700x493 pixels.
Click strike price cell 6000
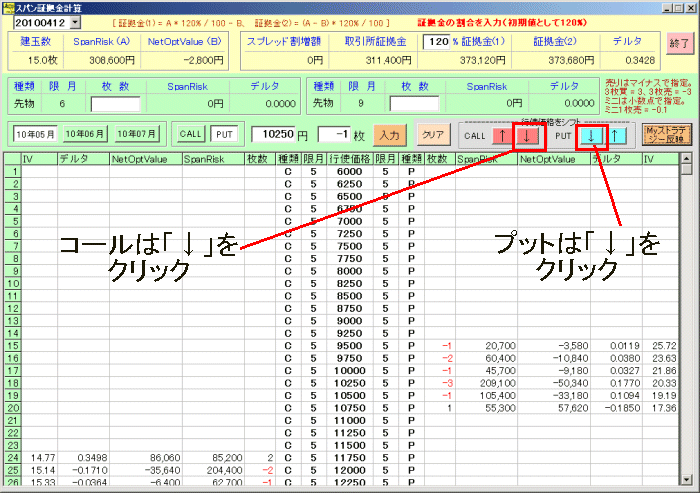[x=350, y=171]
